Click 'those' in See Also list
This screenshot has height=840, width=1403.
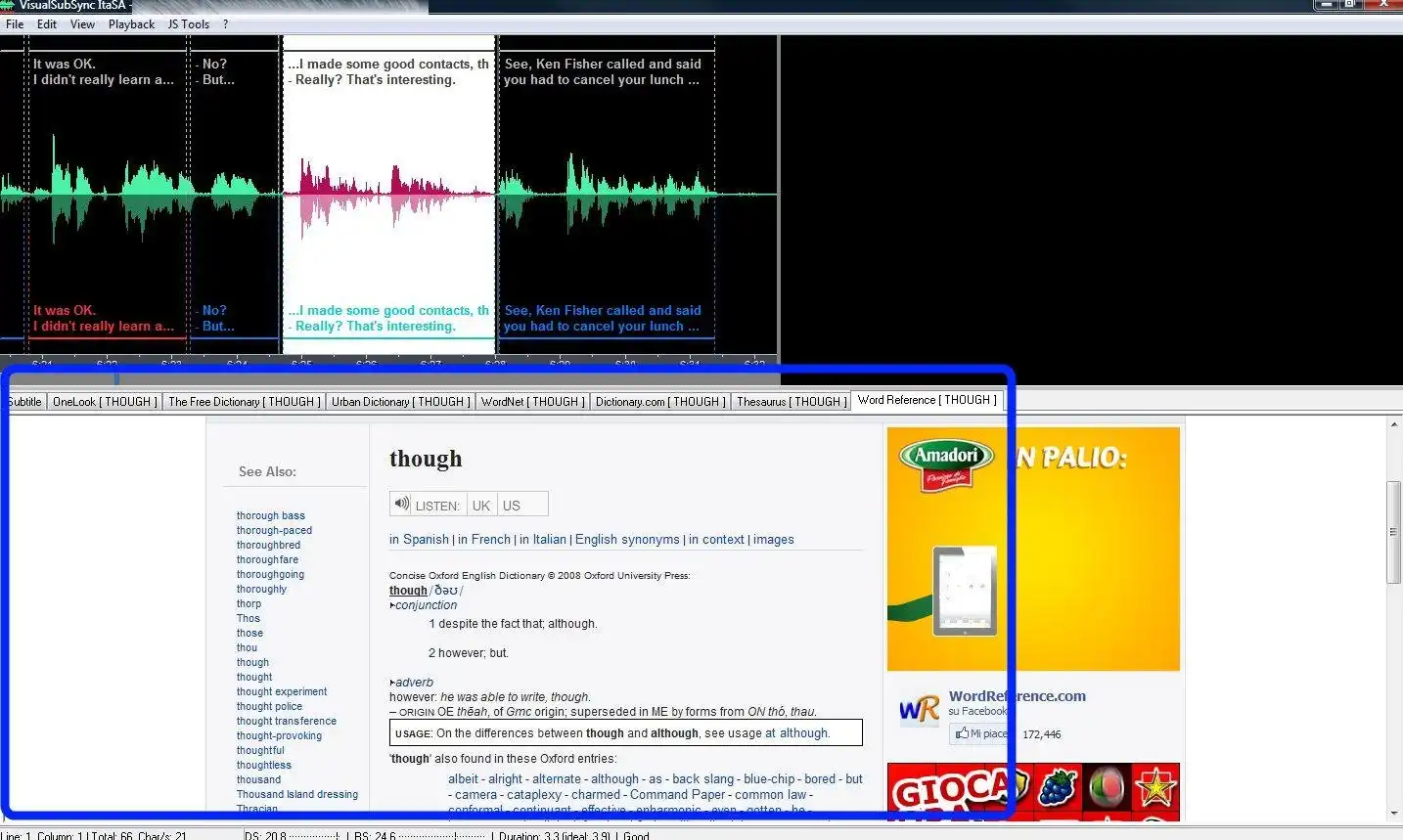249,633
